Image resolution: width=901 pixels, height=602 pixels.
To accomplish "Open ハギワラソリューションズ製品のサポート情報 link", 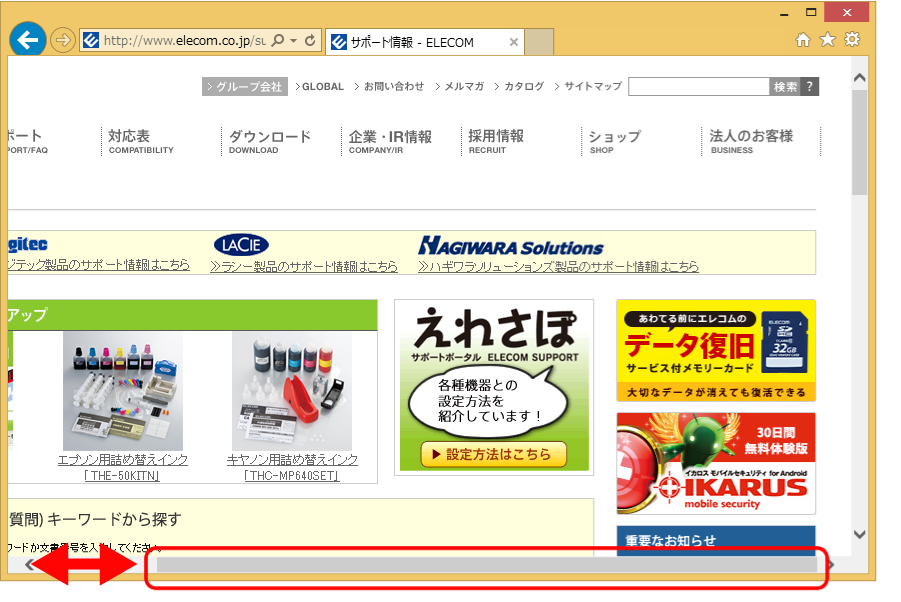I will pyautogui.click(x=559, y=267).
